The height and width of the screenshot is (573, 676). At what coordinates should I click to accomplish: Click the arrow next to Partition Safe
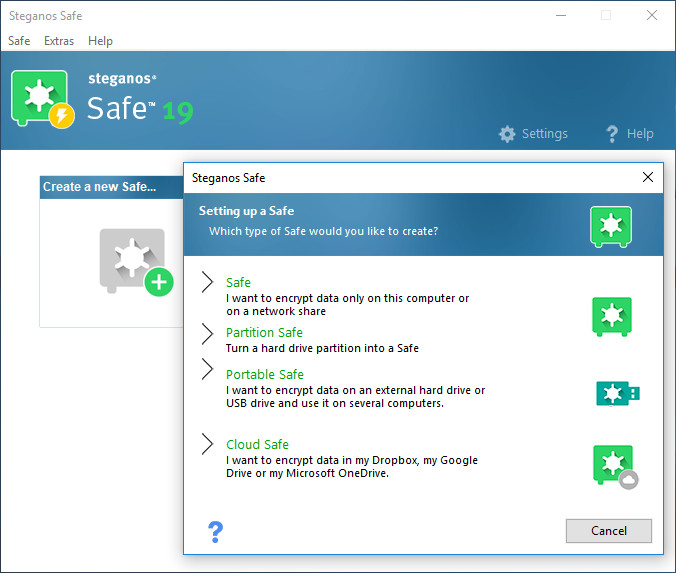(x=207, y=334)
